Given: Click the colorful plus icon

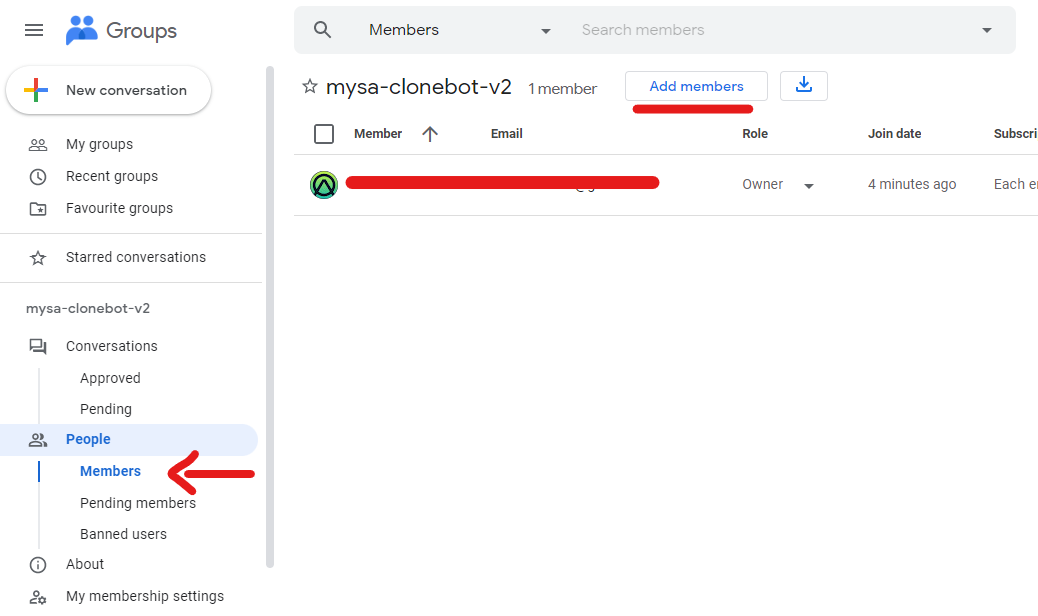Looking at the screenshot, I should (x=36, y=90).
